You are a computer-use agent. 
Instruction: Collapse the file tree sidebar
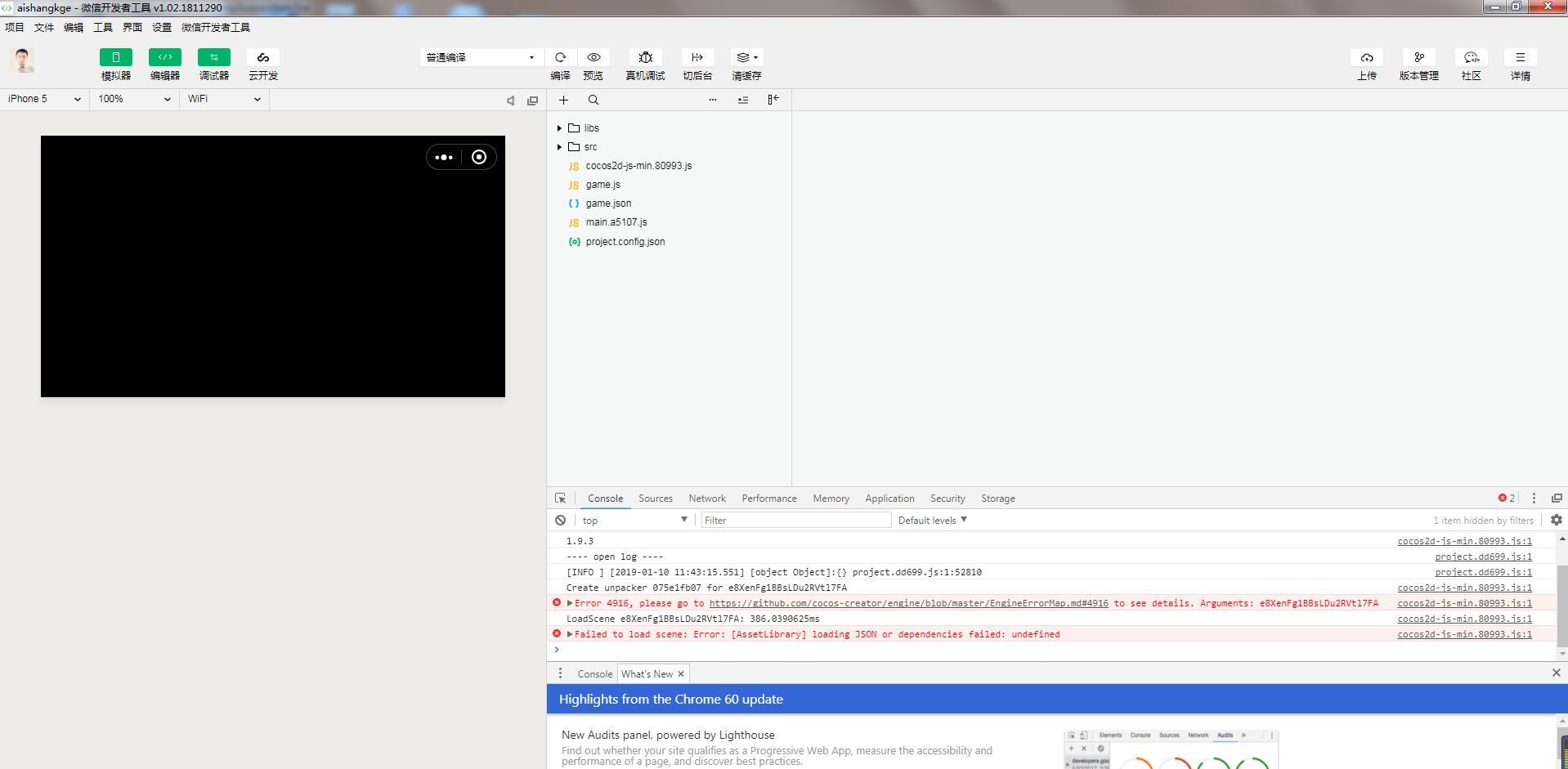[x=773, y=100]
